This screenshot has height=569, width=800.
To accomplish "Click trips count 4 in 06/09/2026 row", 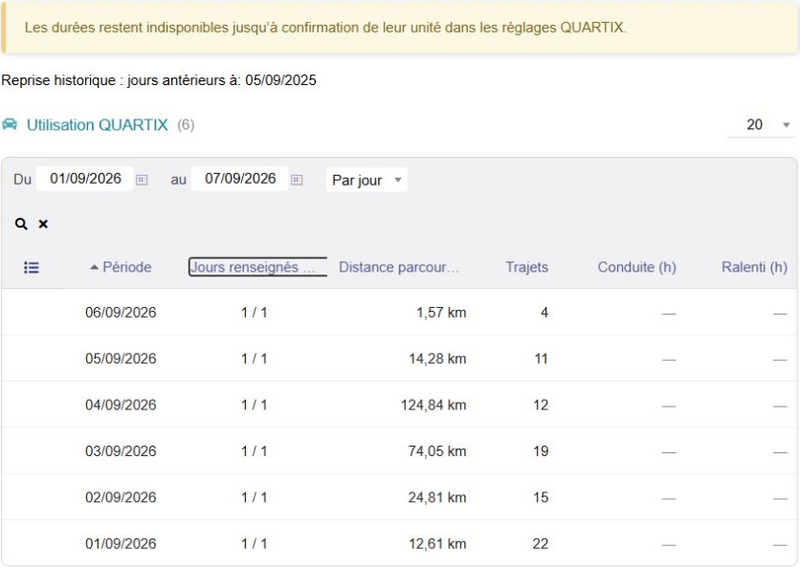I will pos(544,312).
